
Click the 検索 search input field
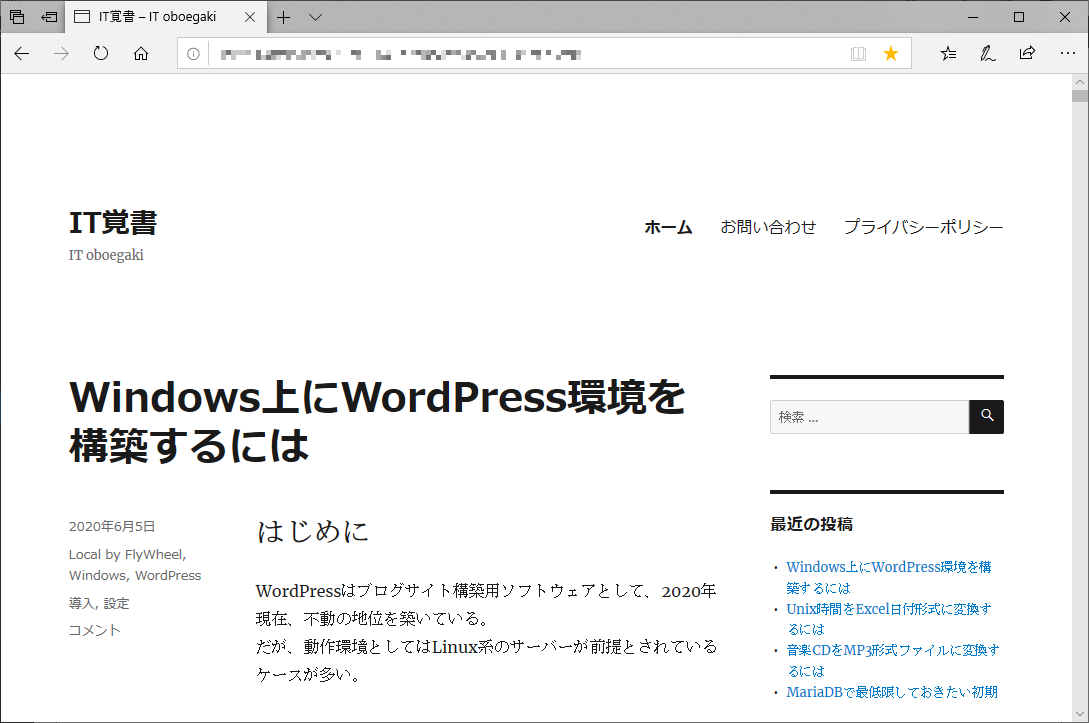pyautogui.click(x=869, y=417)
